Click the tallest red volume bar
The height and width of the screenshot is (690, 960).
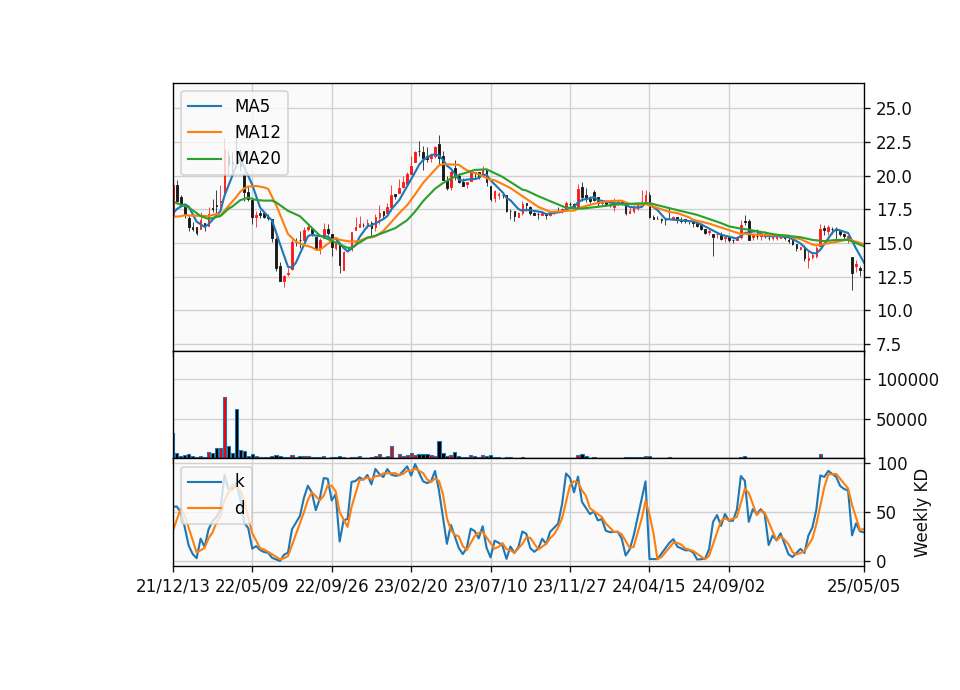(225, 427)
